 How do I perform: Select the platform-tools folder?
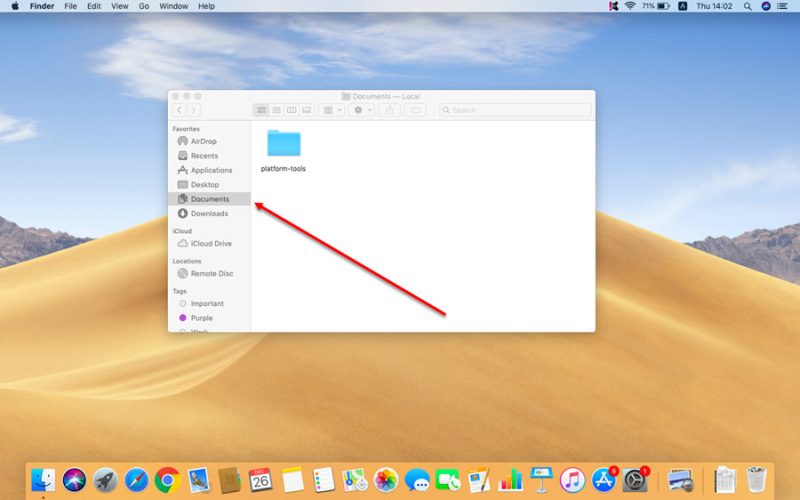coord(284,144)
